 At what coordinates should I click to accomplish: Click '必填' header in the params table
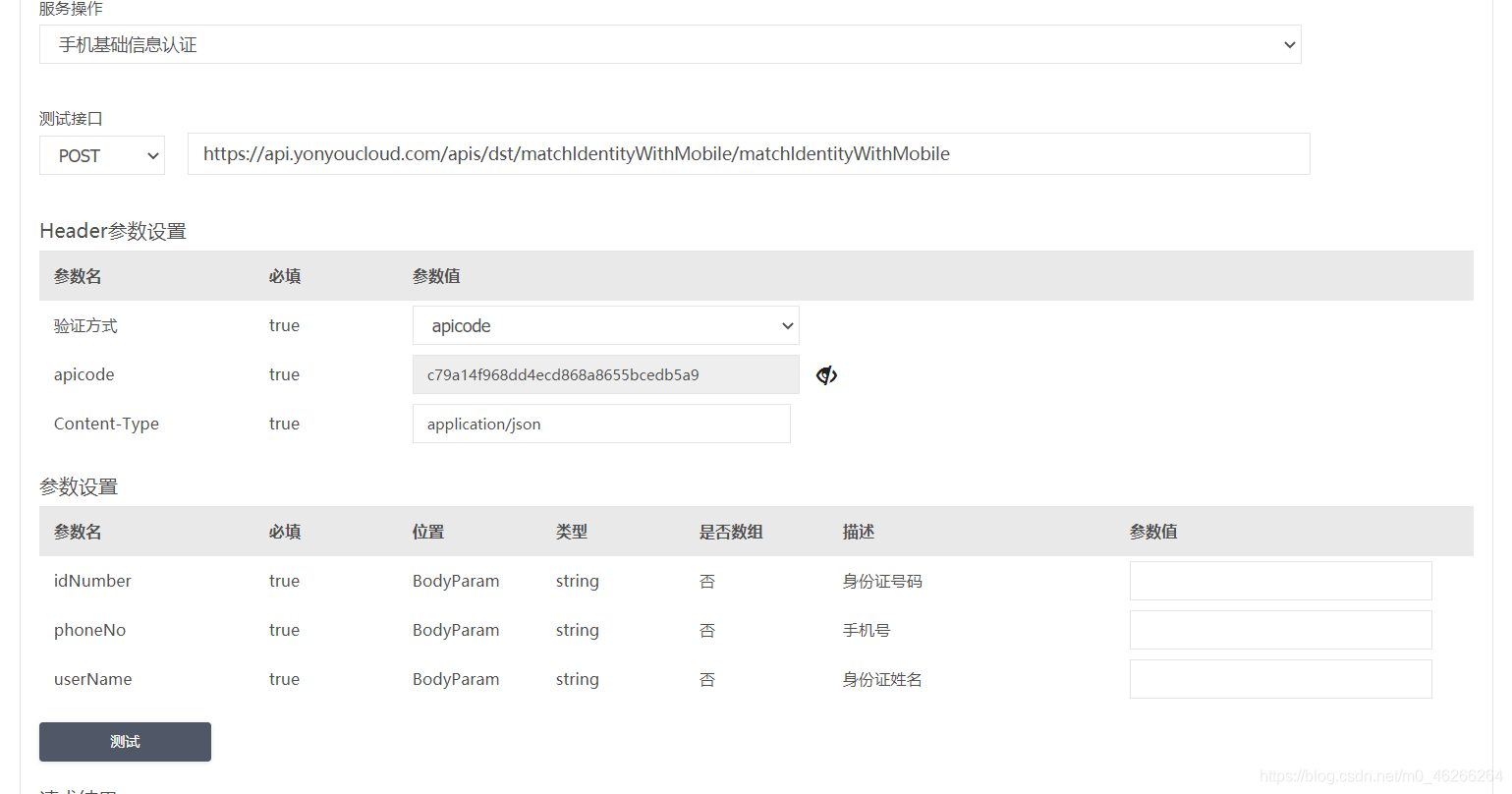(x=285, y=532)
